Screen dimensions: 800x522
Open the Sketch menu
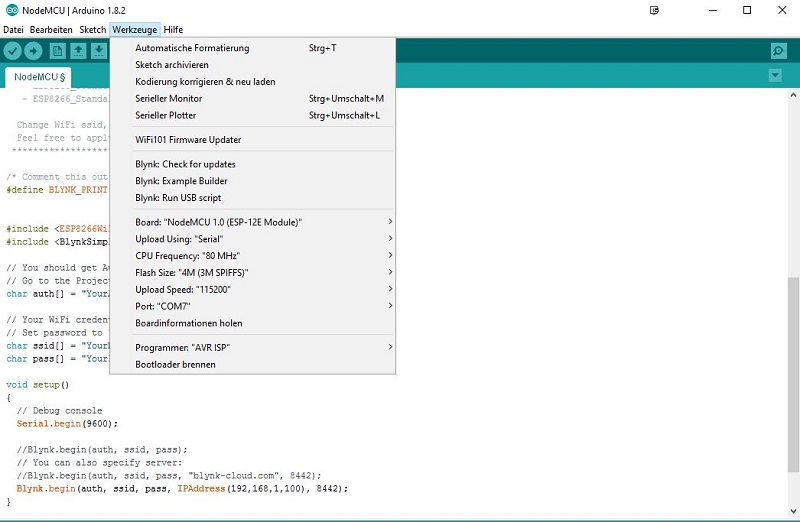(x=92, y=30)
